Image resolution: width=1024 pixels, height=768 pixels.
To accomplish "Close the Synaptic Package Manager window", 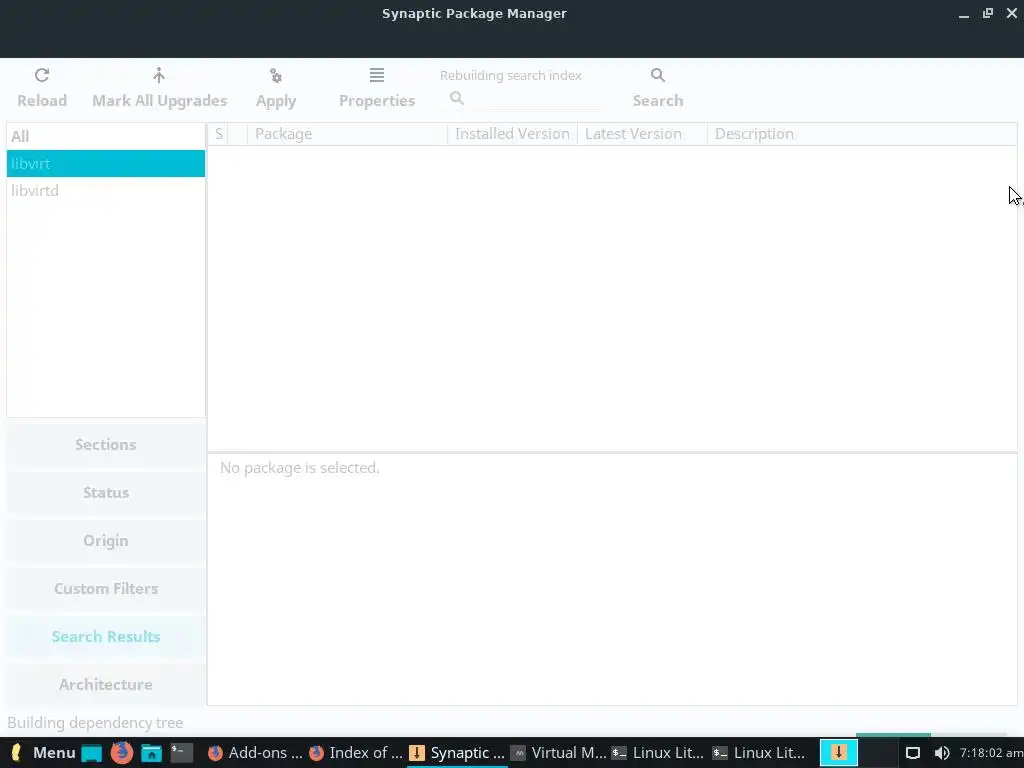I will coord(1012,13).
